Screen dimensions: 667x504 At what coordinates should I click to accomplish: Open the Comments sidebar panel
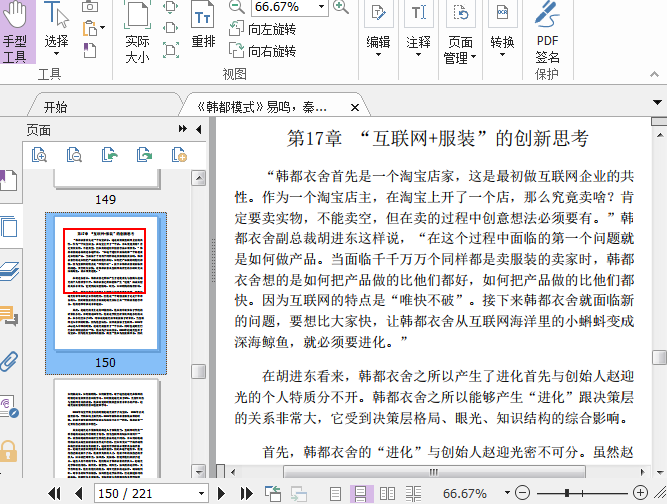[9, 316]
